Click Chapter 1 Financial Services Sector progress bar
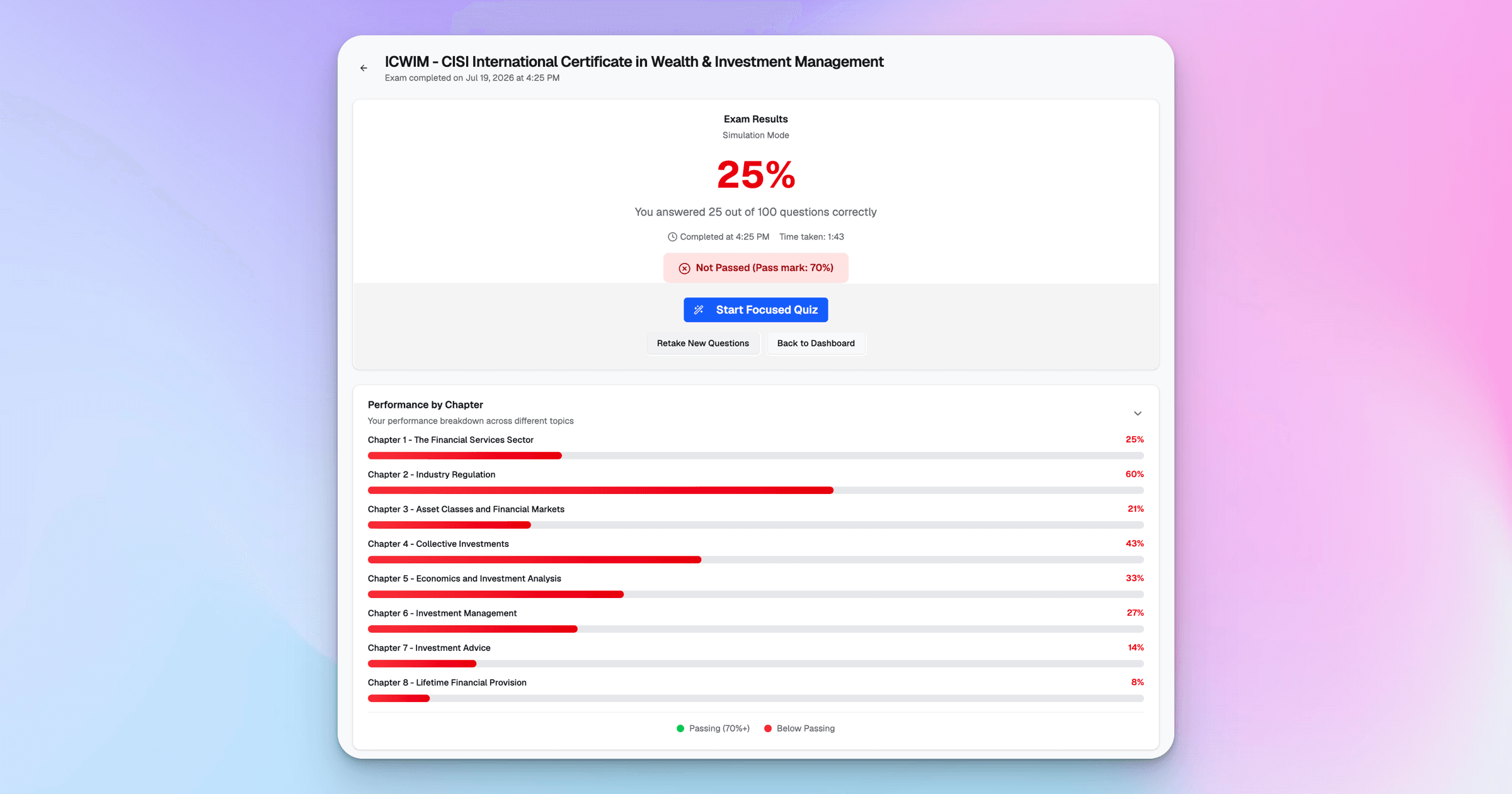The image size is (1512, 794). coord(755,456)
